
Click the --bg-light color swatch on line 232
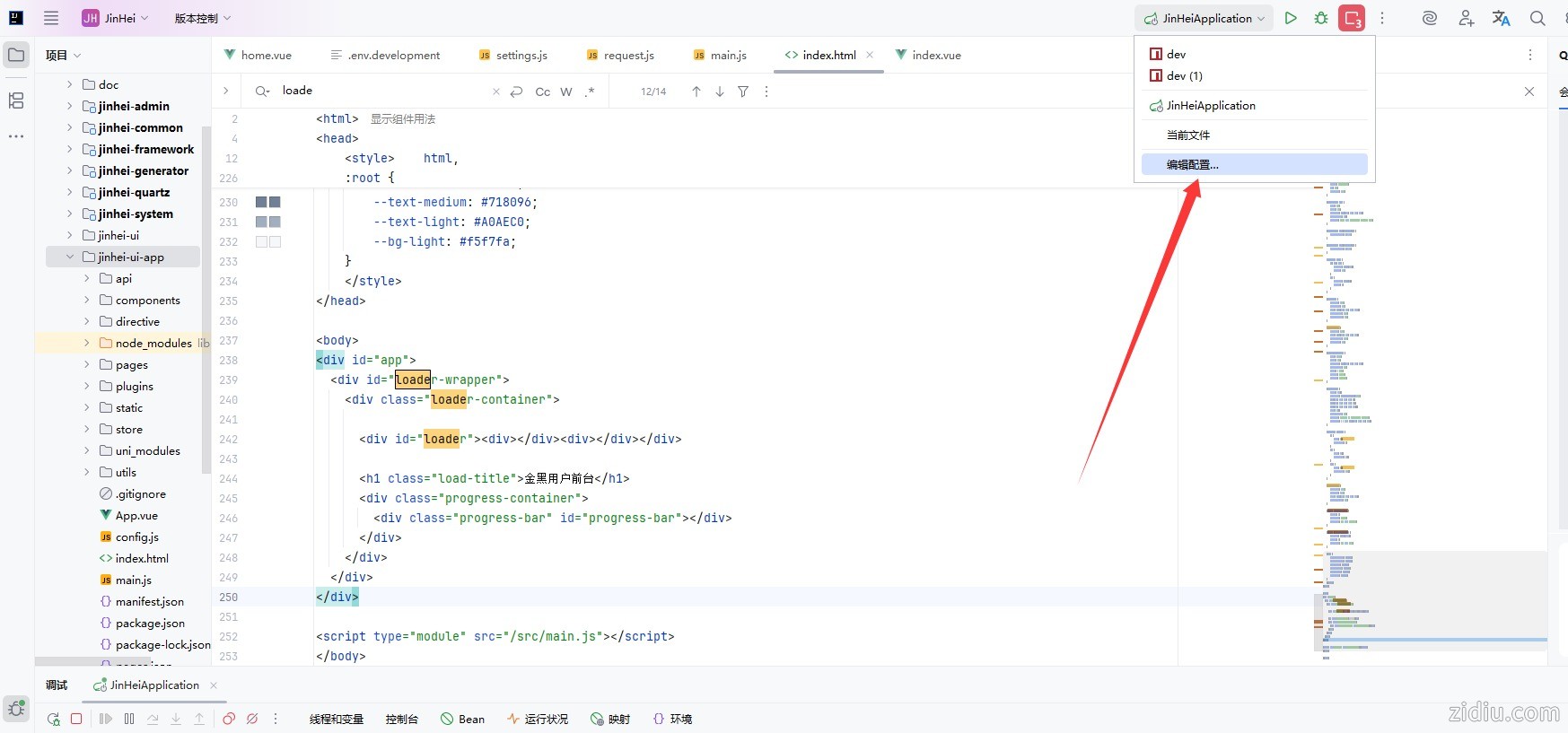tap(268, 241)
